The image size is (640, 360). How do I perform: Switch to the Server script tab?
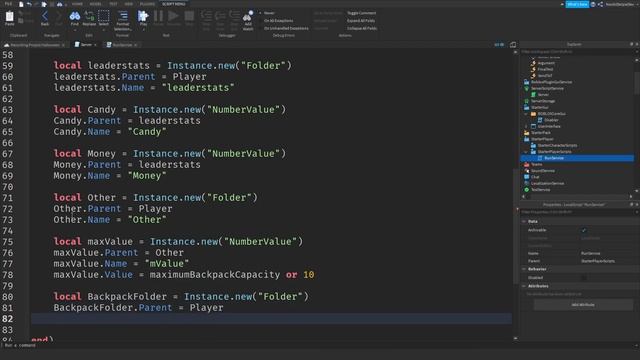coord(85,44)
